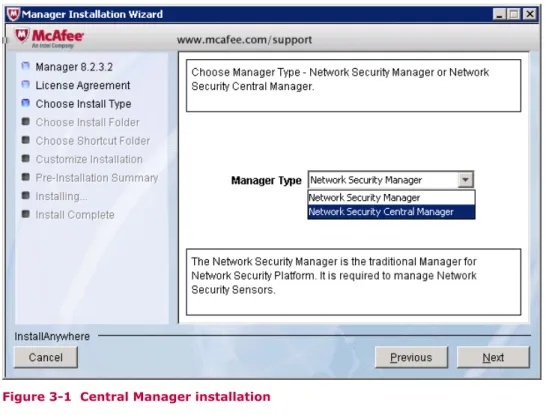The height and width of the screenshot is (415, 546).
Task: Click the InstallAnywhere label
Action: point(52,336)
